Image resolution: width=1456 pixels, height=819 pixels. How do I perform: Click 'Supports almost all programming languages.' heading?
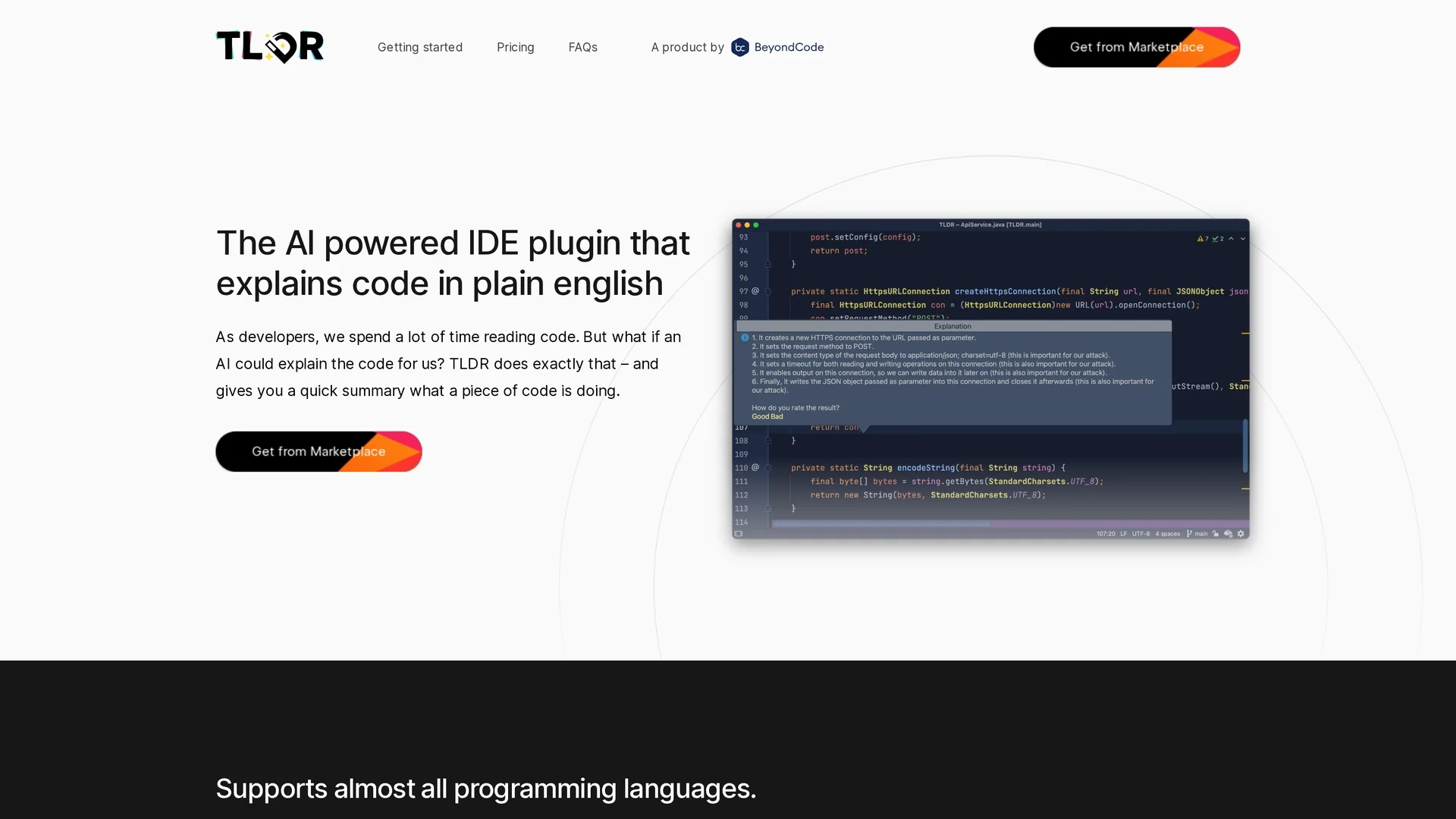click(486, 789)
